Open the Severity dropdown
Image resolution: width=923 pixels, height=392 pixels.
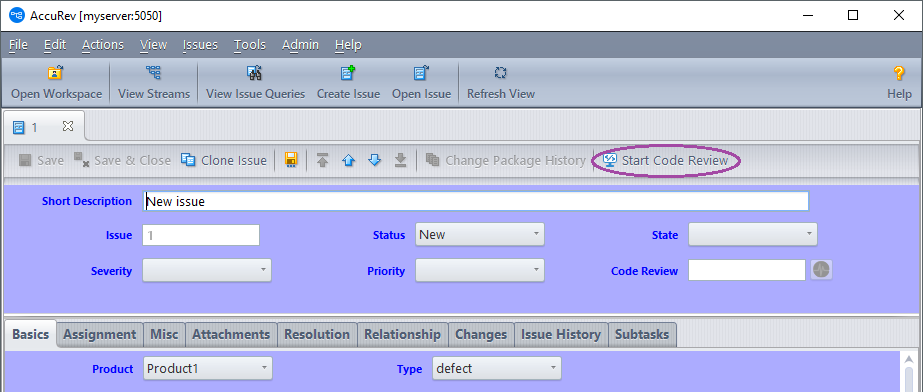coord(207,270)
